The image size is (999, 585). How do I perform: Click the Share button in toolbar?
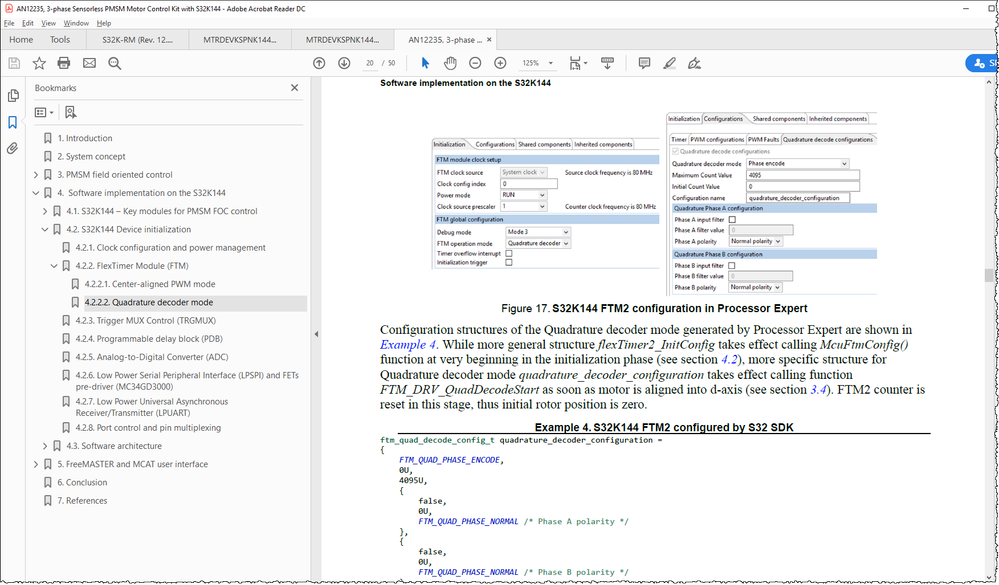coord(982,63)
